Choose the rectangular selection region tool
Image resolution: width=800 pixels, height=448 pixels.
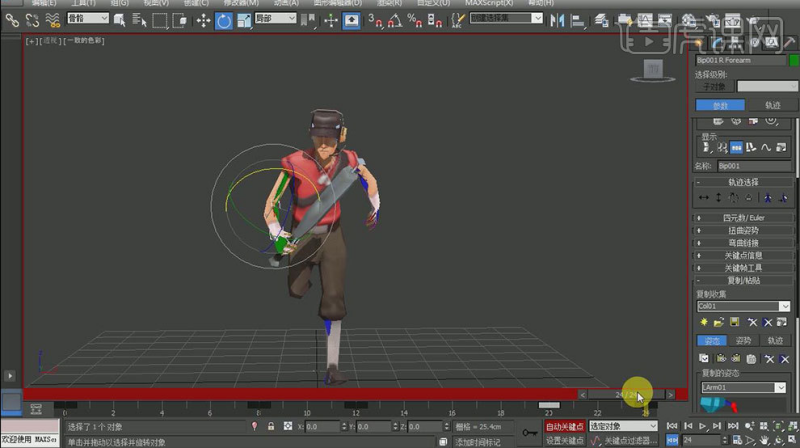[160, 20]
